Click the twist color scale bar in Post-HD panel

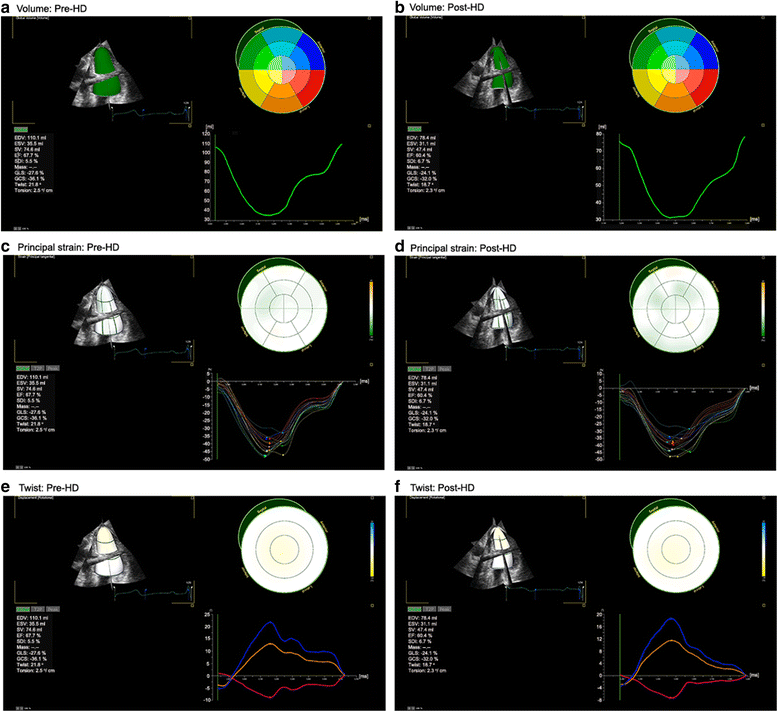pyautogui.click(x=764, y=546)
